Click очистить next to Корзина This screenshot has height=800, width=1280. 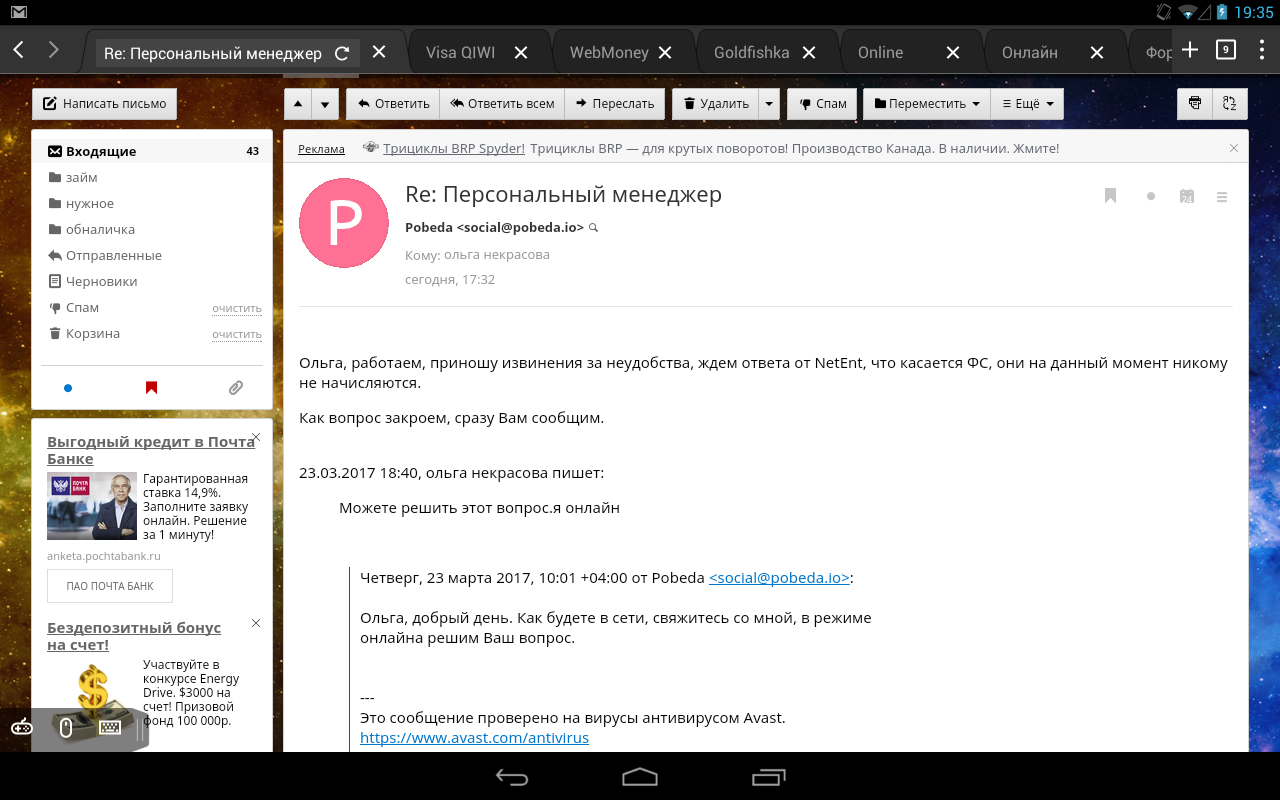point(237,335)
